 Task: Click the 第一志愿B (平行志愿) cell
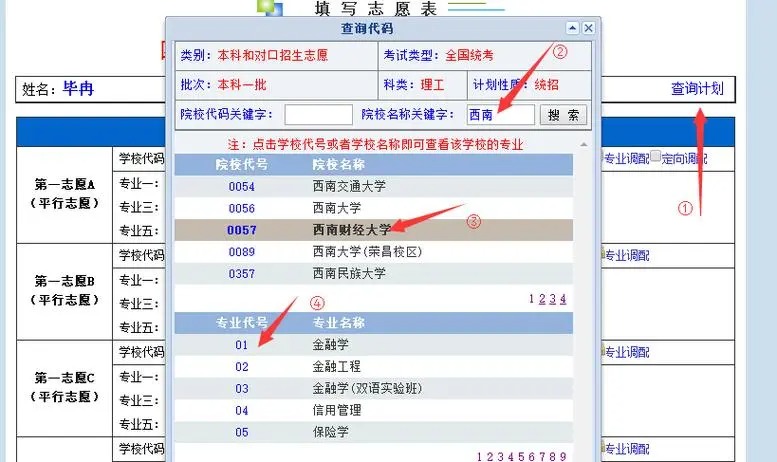tap(64, 291)
